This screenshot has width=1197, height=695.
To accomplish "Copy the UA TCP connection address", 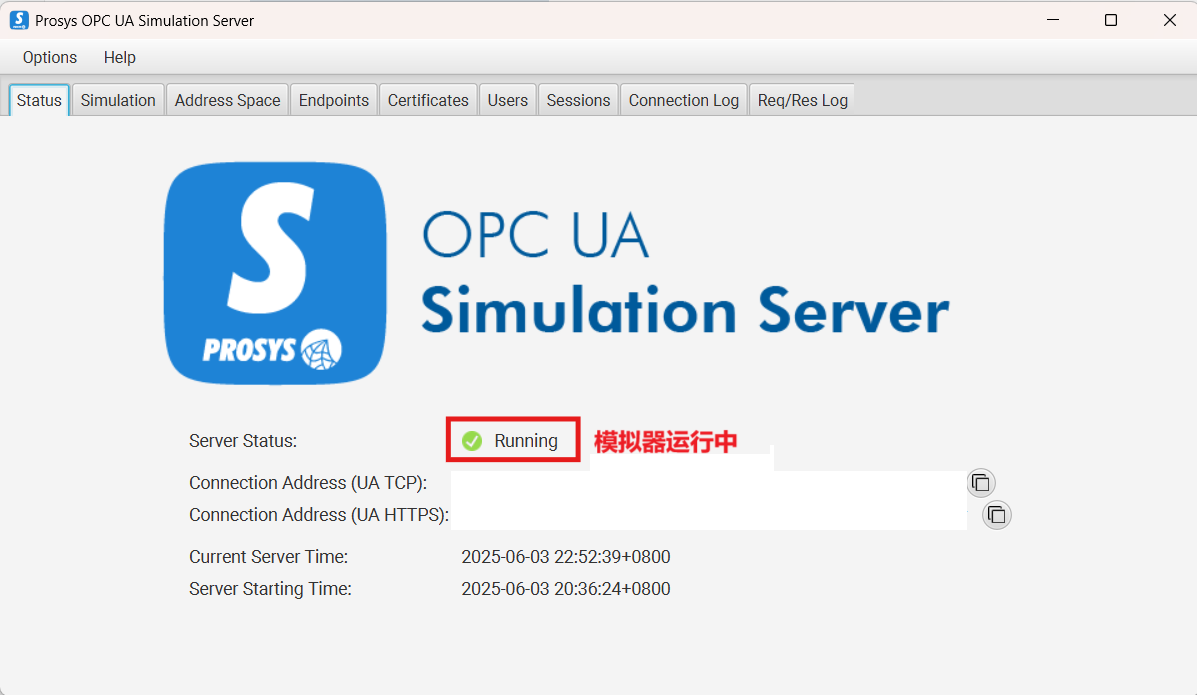I will 981,483.
